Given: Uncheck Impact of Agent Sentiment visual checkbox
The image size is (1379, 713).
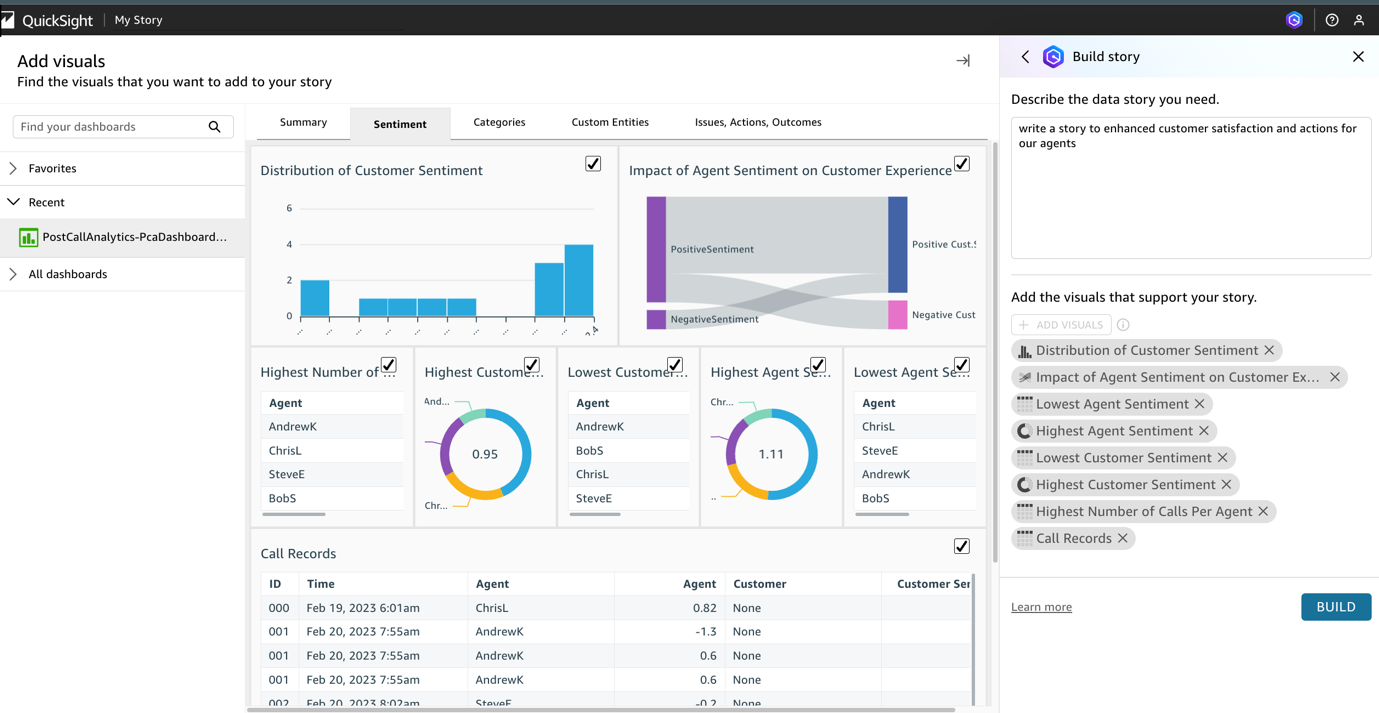Looking at the screenshot, I should coord(962,164).
